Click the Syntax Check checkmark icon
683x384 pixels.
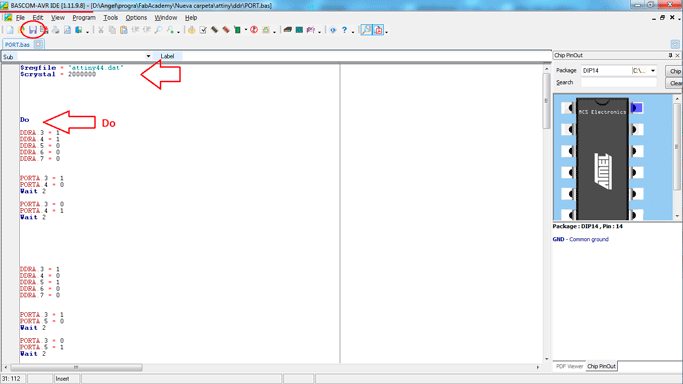(203, 30)
